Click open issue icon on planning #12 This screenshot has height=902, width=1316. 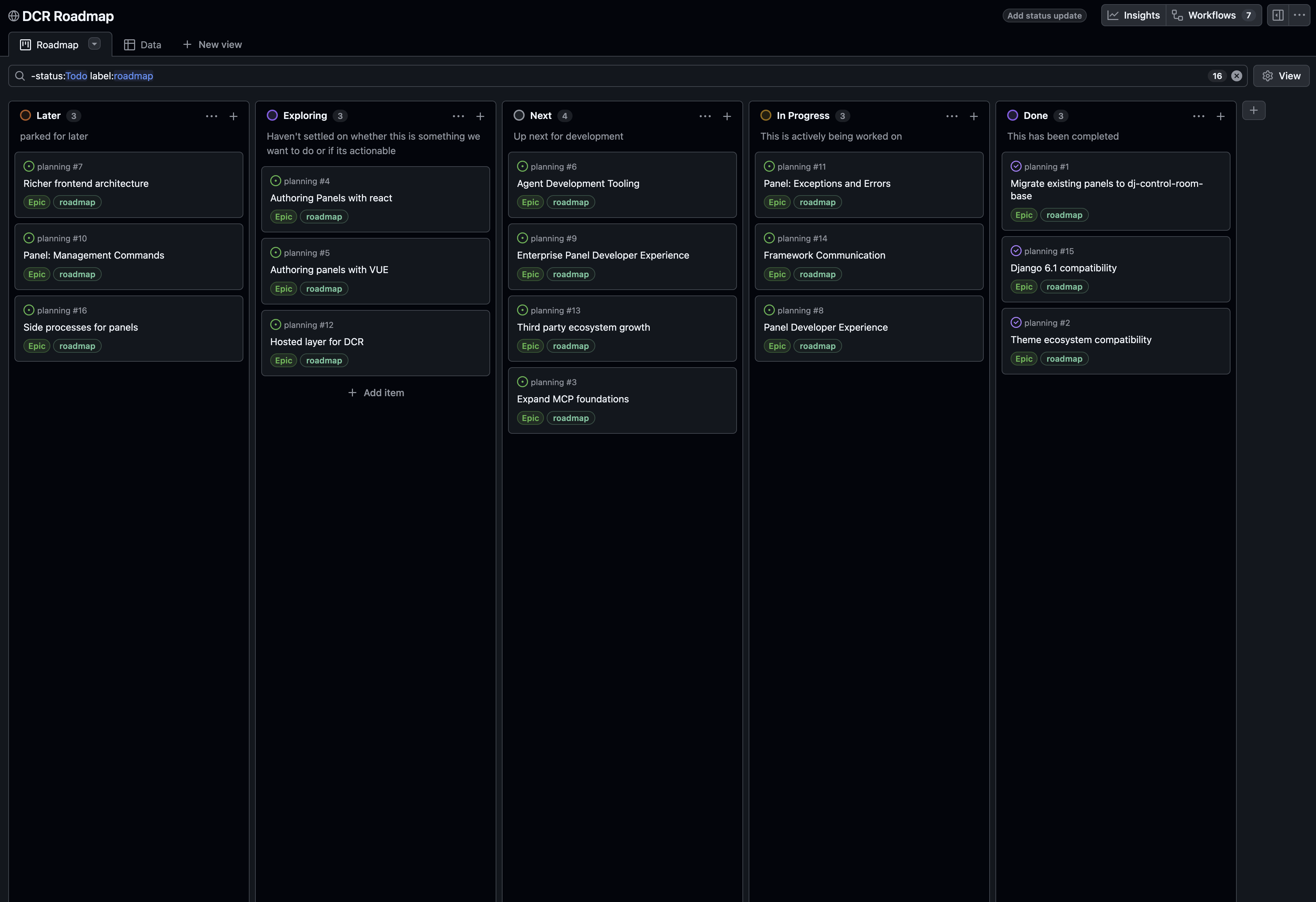(x=276, y=325)
